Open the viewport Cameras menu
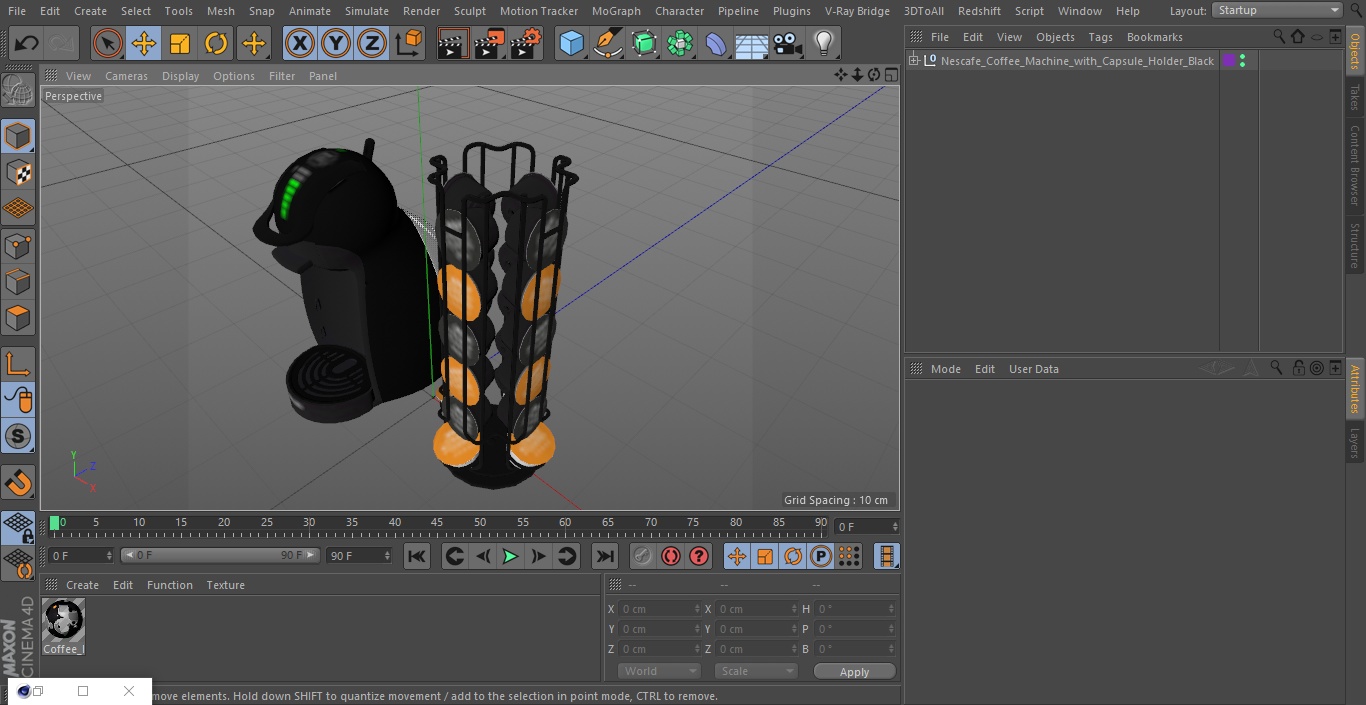 126,76
